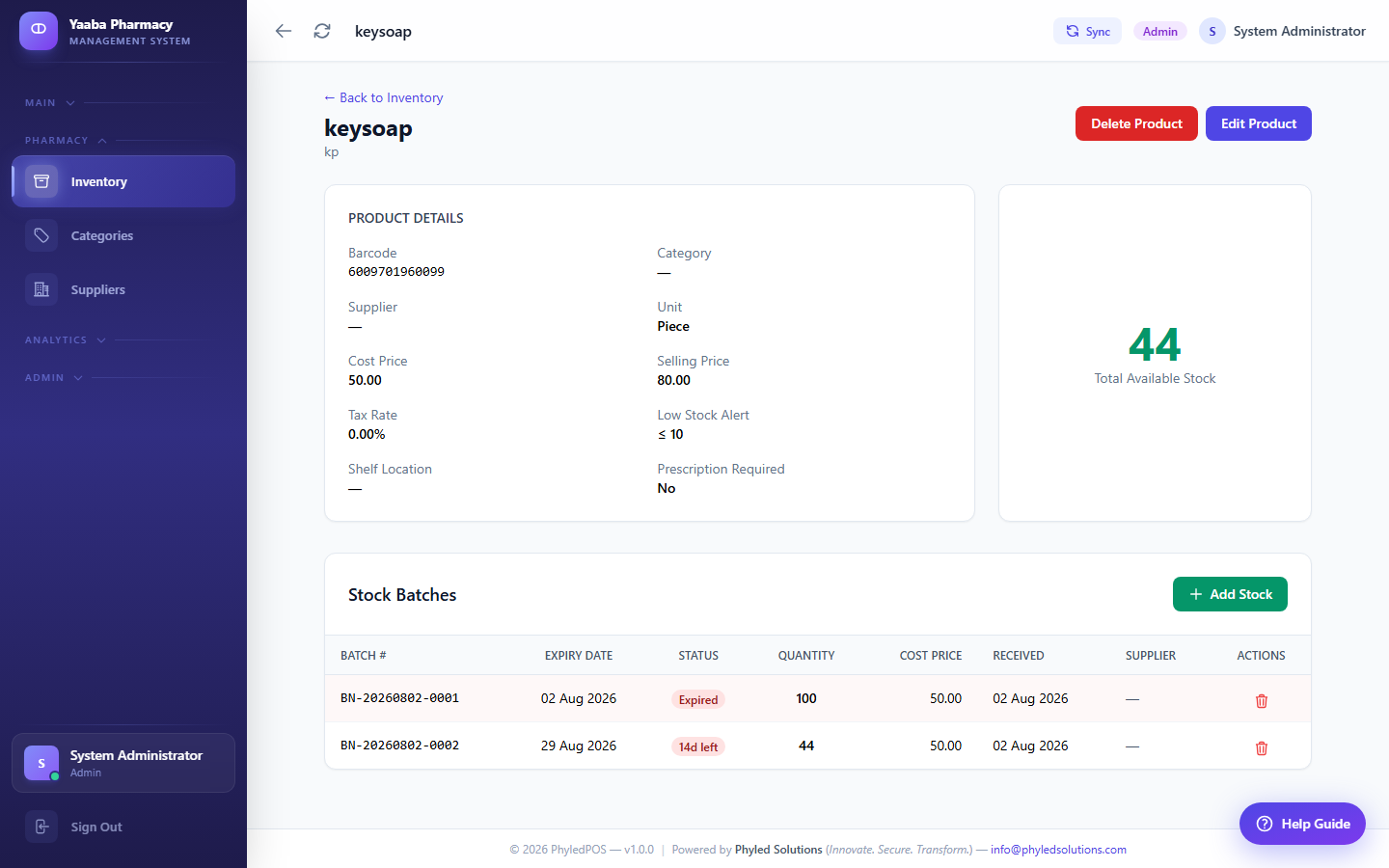The width and height of the screenshot is (1389, 868).
Task: Click the selling price value 80.00
Action: point(674,380)
